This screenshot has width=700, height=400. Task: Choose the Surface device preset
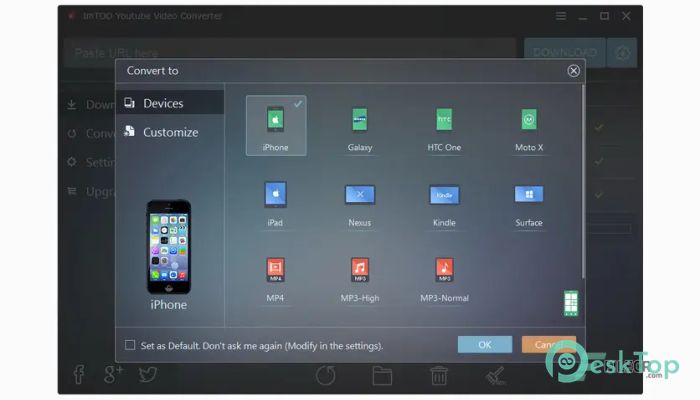[529, 204]
